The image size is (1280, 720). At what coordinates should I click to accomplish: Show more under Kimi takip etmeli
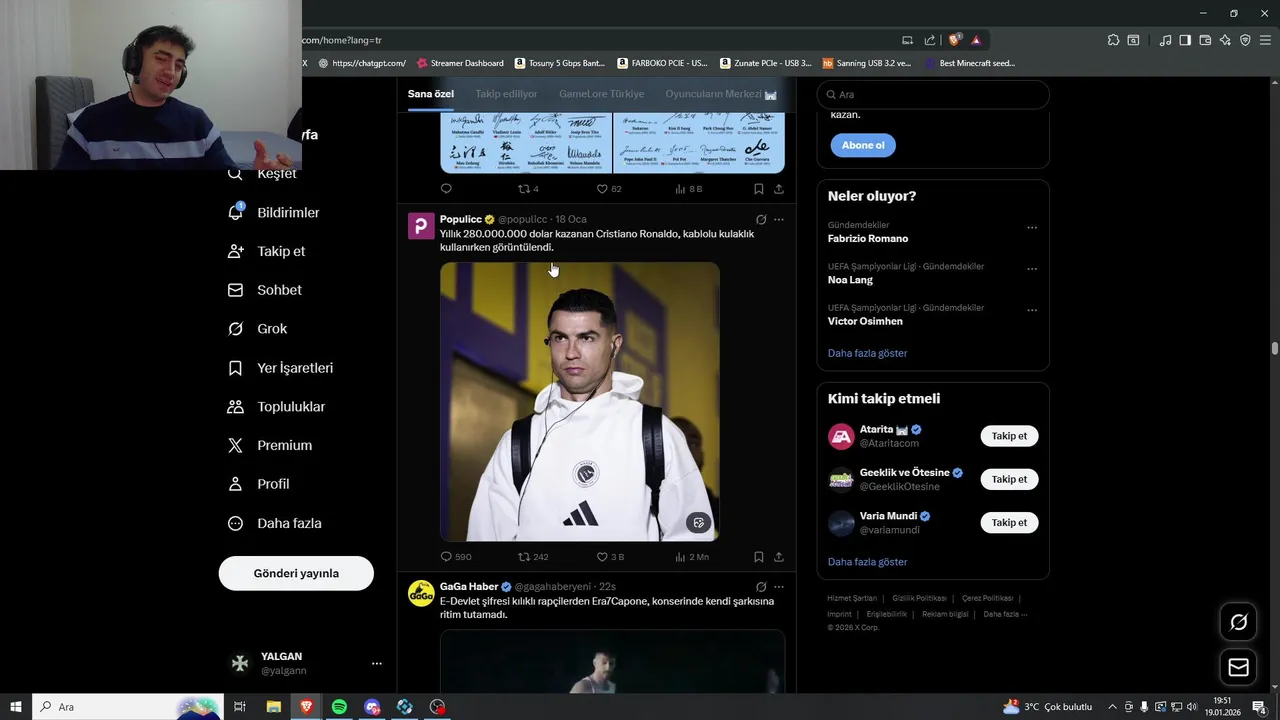pyautogui.click(x=867, y=562)
